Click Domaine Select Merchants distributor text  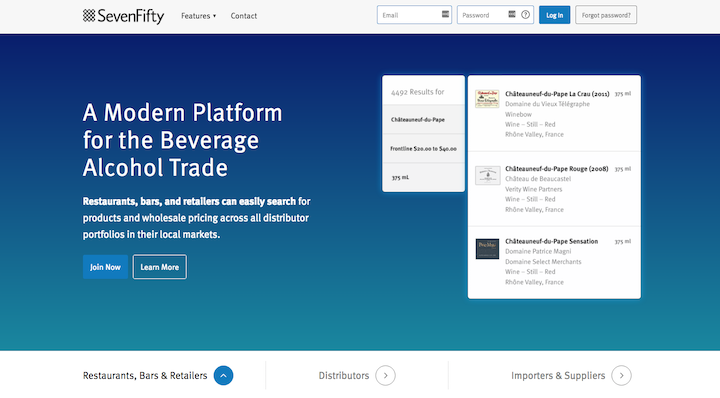pyautogui.click(x=543, y=262)
